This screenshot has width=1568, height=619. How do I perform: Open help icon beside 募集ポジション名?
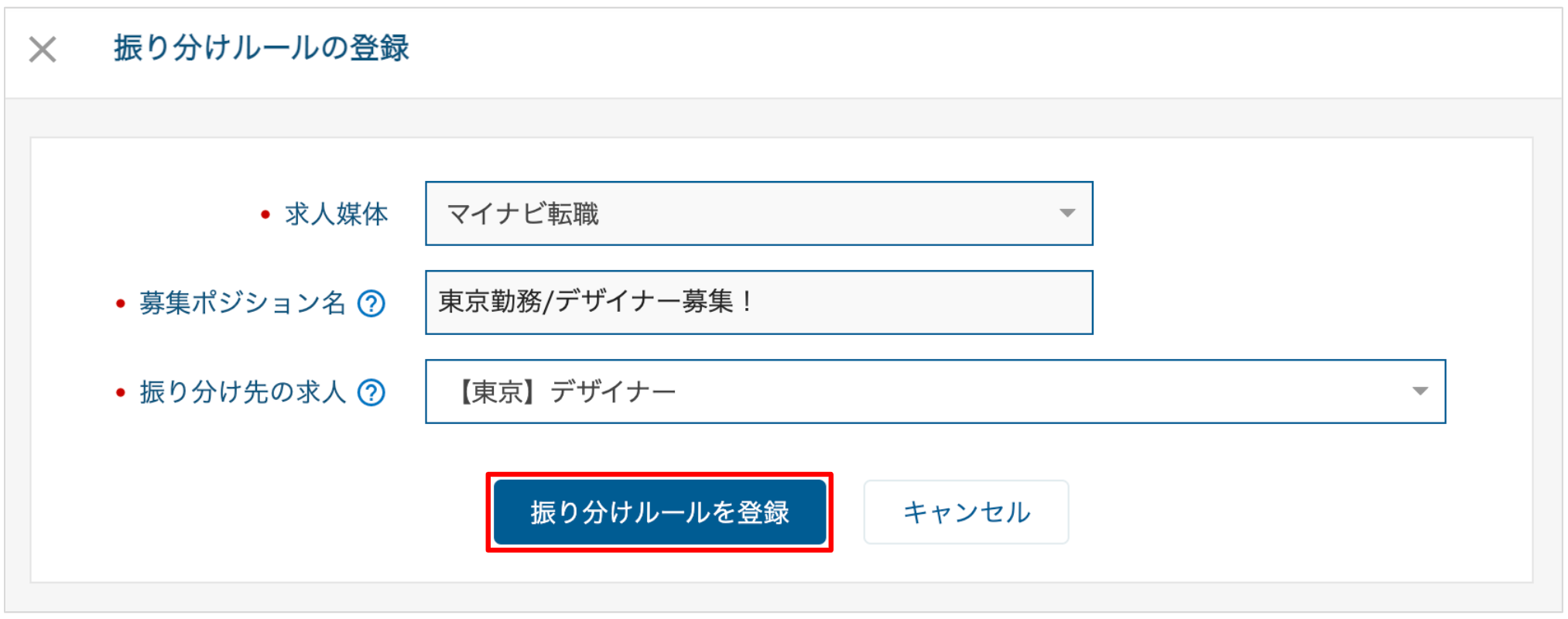(x=371, y=303)
